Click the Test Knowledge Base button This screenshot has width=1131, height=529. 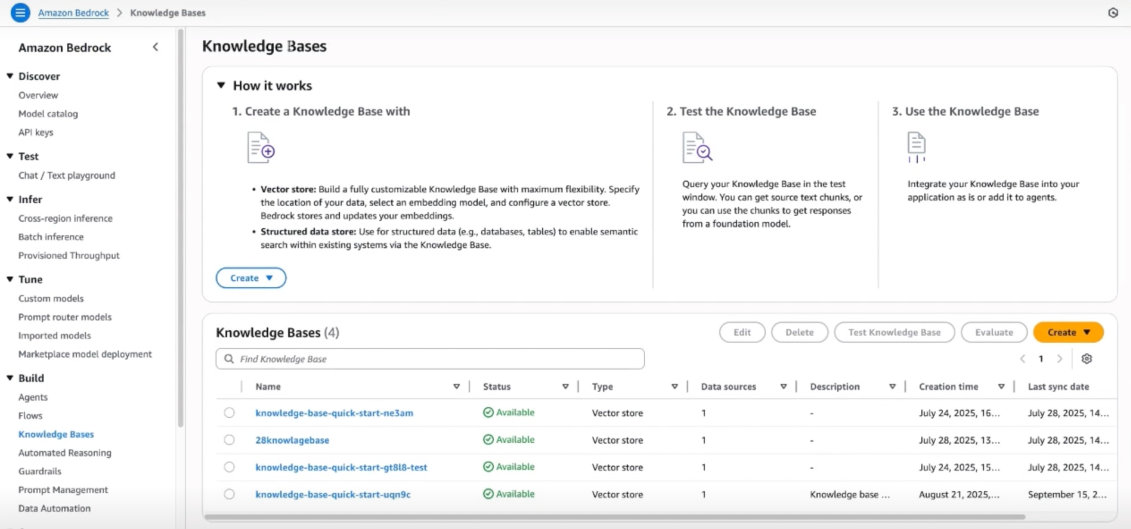click(x=894, y=332)
